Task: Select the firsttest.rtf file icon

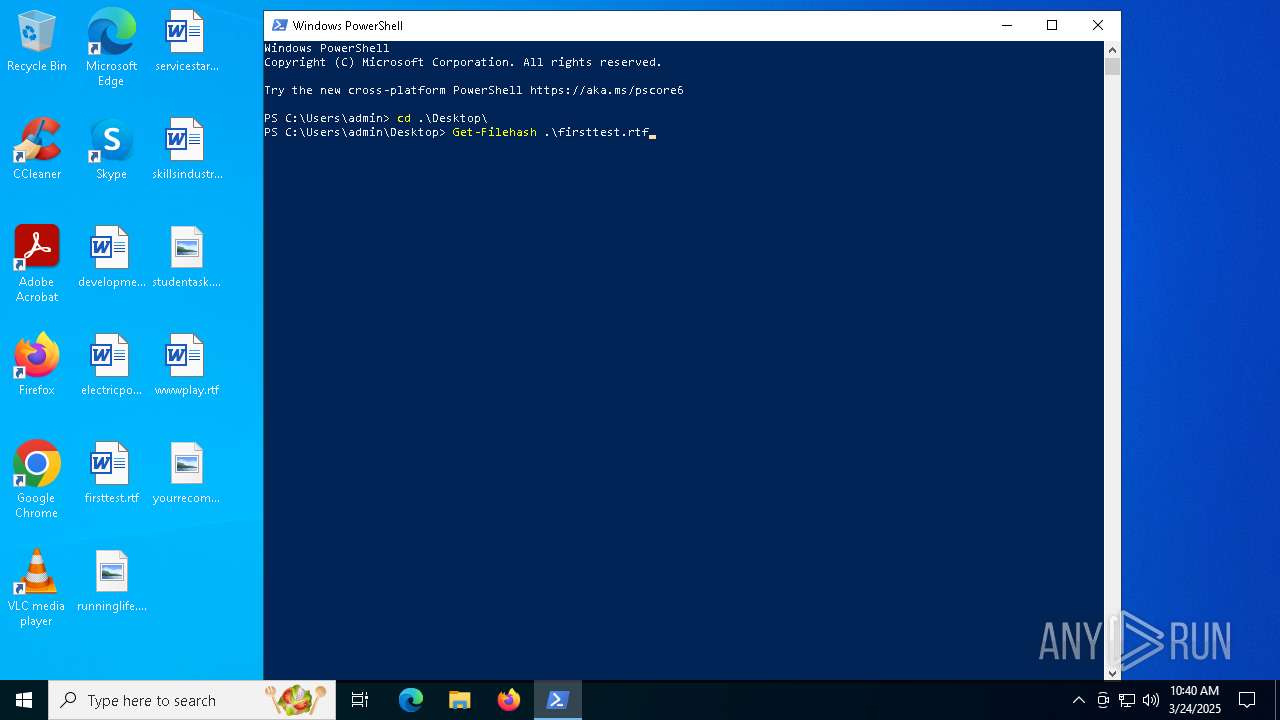Action: pos(111,473)
